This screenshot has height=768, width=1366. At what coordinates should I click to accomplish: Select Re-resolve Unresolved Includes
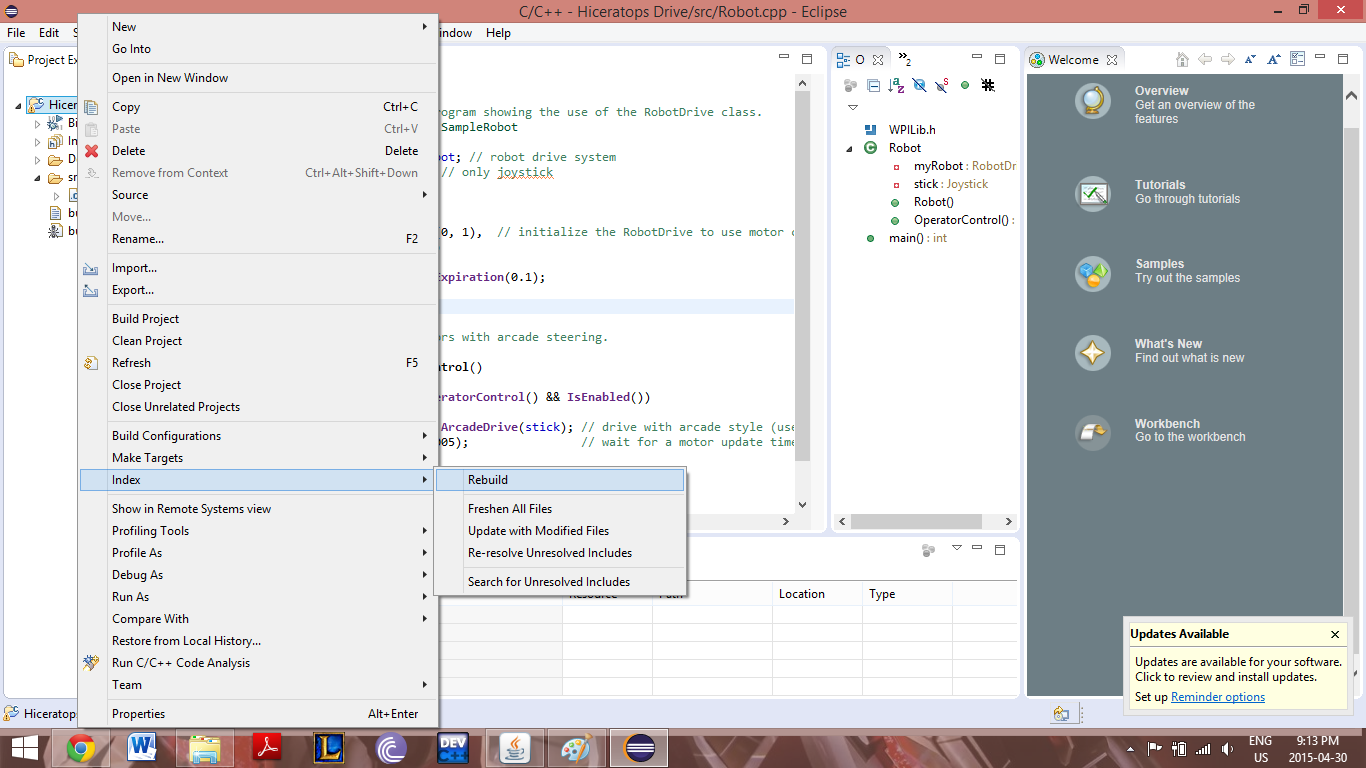(560, 553)
